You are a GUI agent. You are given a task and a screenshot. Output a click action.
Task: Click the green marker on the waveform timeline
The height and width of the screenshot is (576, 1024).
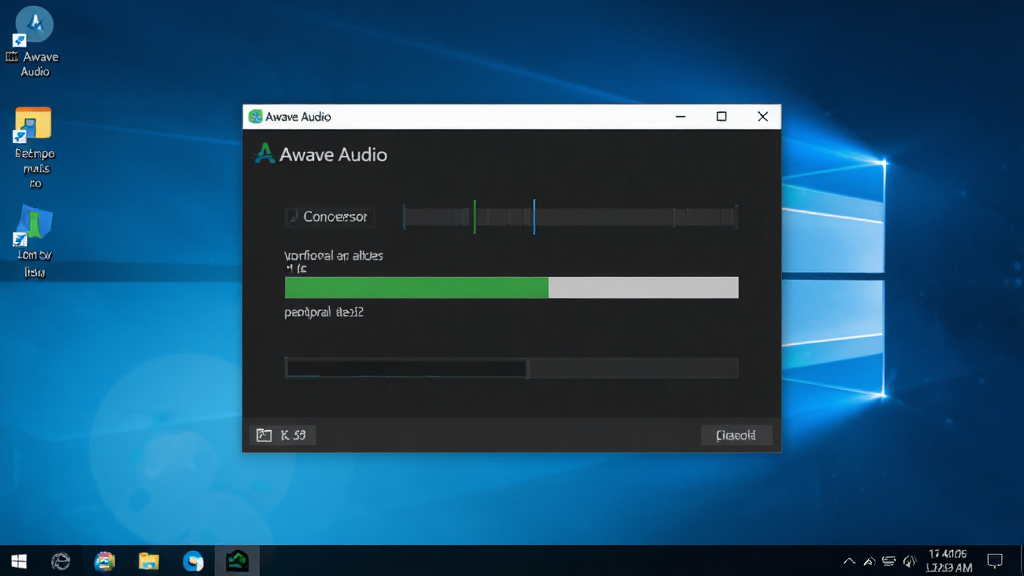(x=475, y=217)
